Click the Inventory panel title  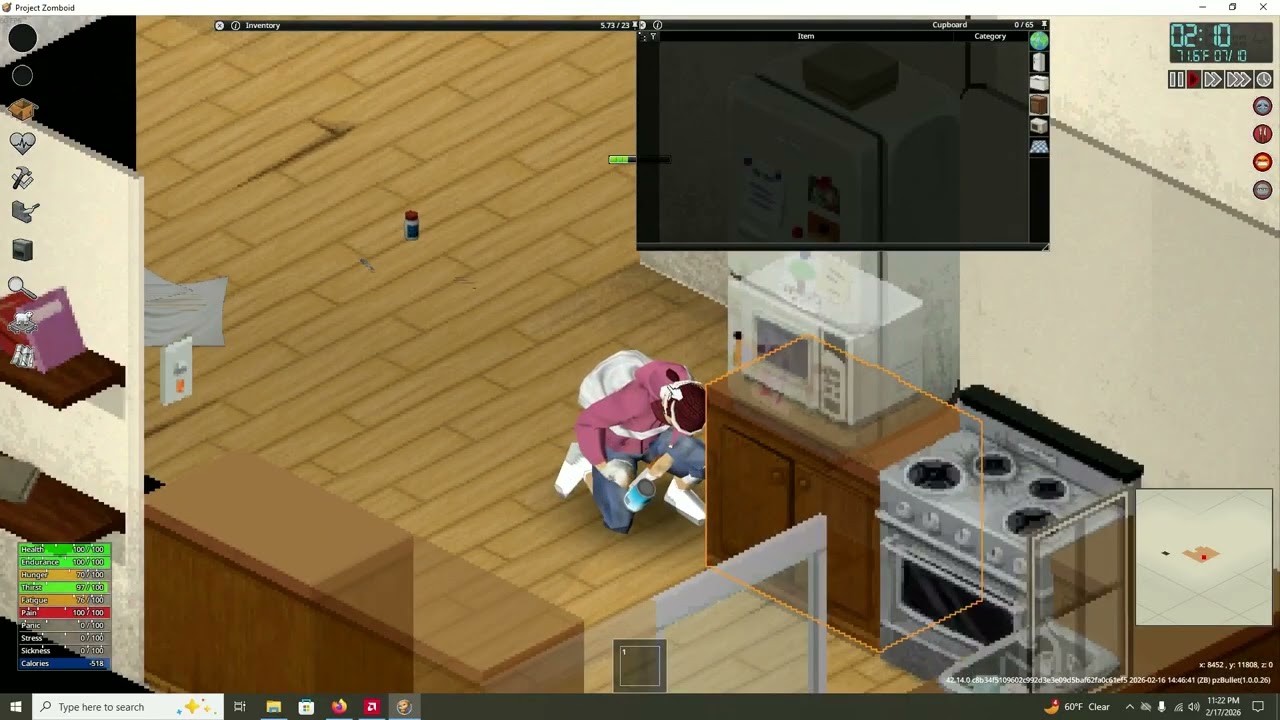(263, 25)
